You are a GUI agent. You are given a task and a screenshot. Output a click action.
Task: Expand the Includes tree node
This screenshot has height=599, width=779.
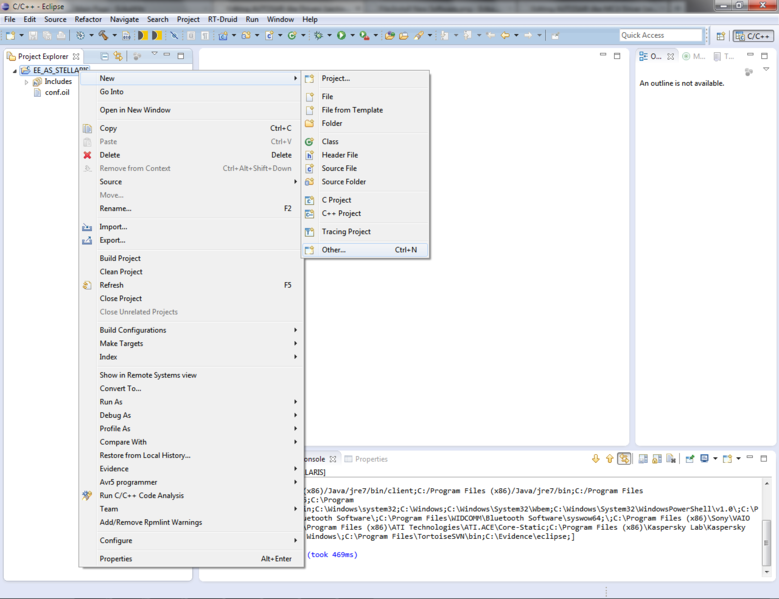coord(27,82)
